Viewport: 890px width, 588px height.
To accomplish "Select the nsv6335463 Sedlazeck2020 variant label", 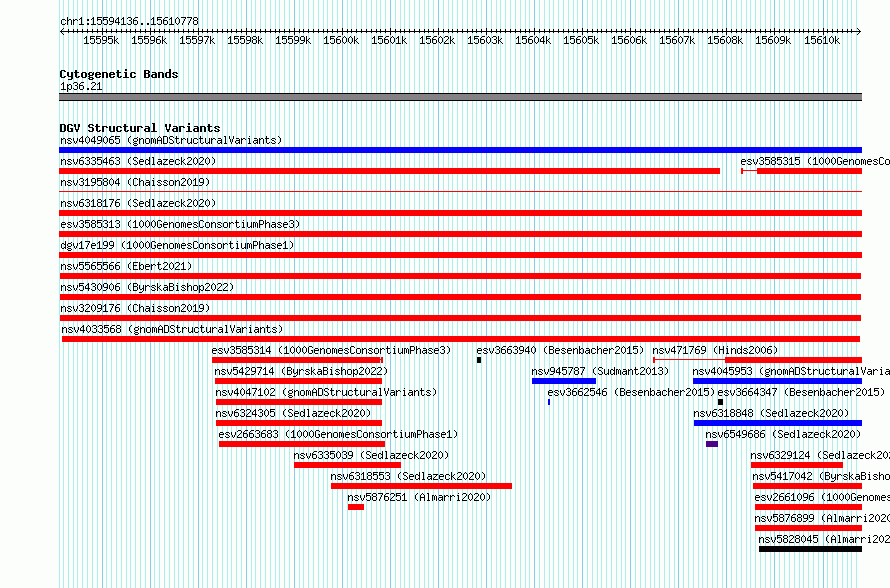I will click(x=138, y=161).
